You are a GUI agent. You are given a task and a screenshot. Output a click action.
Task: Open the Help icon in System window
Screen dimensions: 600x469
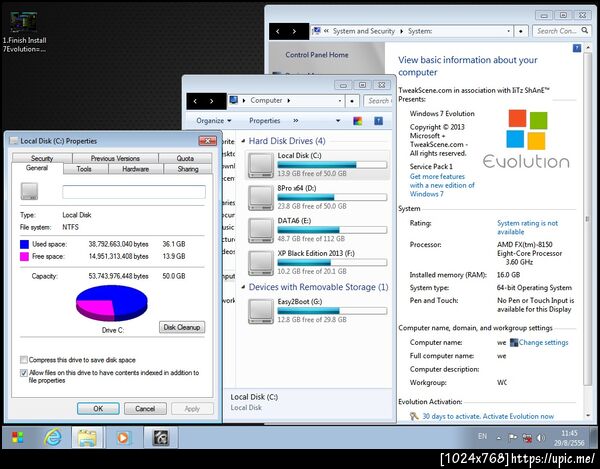[x=577, y=48]
